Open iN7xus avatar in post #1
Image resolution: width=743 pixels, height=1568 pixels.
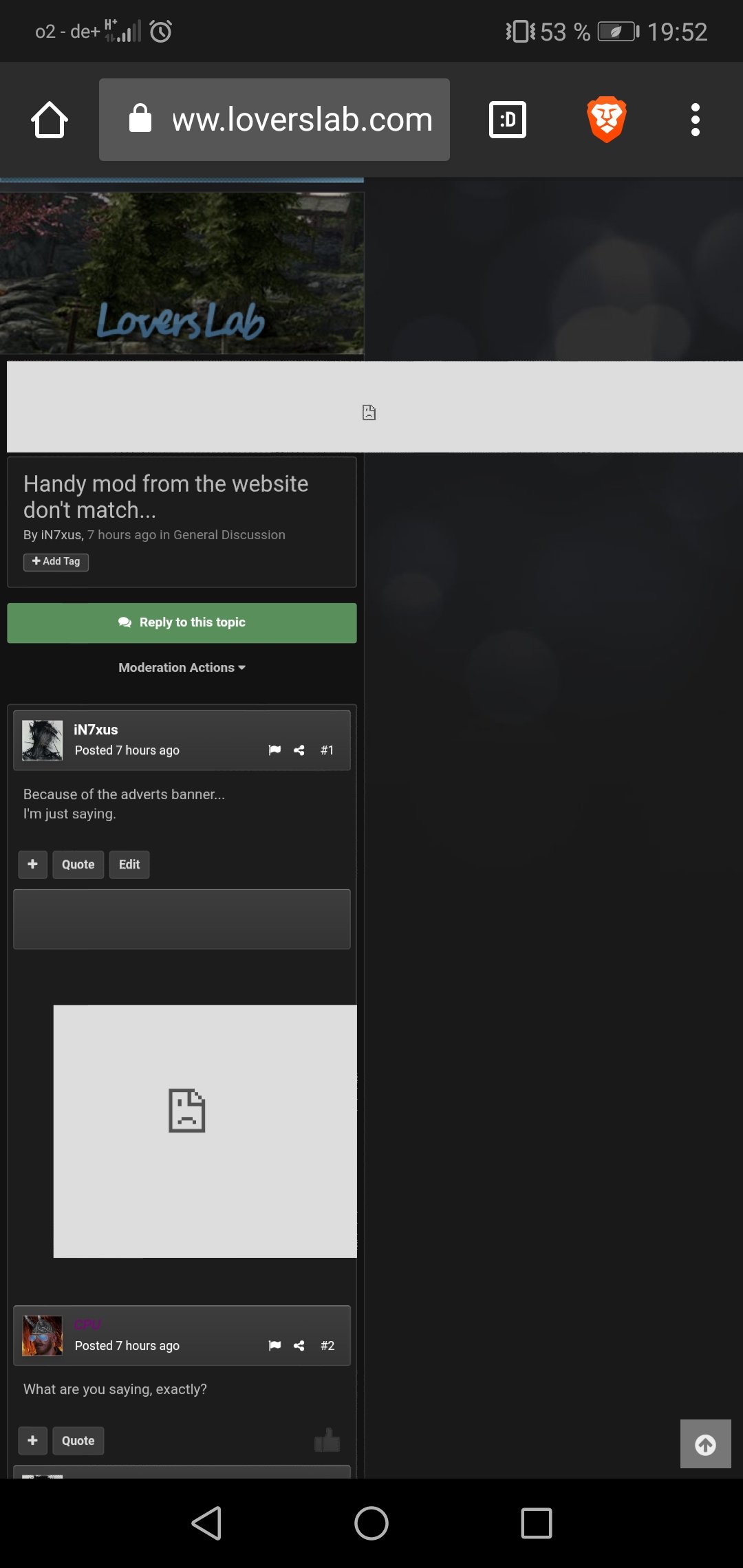click(x=42, y=740)
